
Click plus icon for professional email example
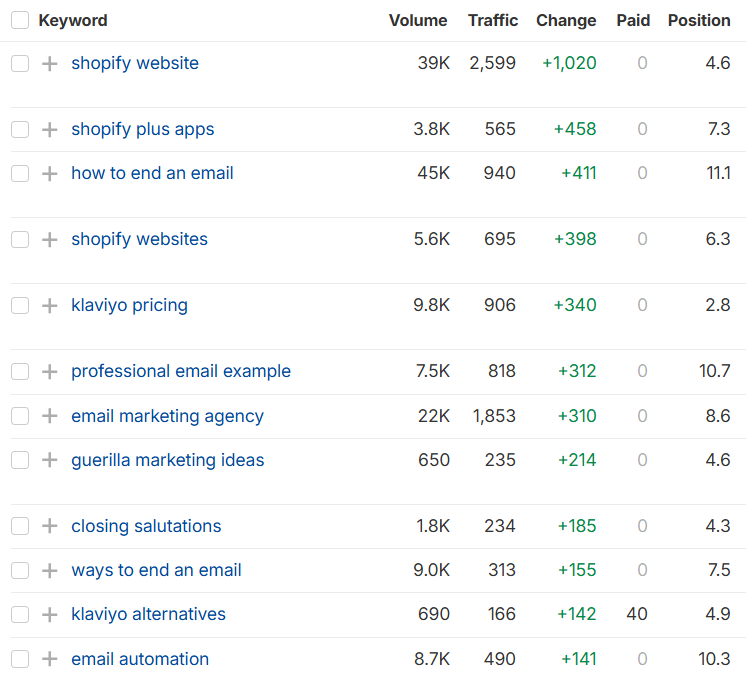tap(49, 372)
